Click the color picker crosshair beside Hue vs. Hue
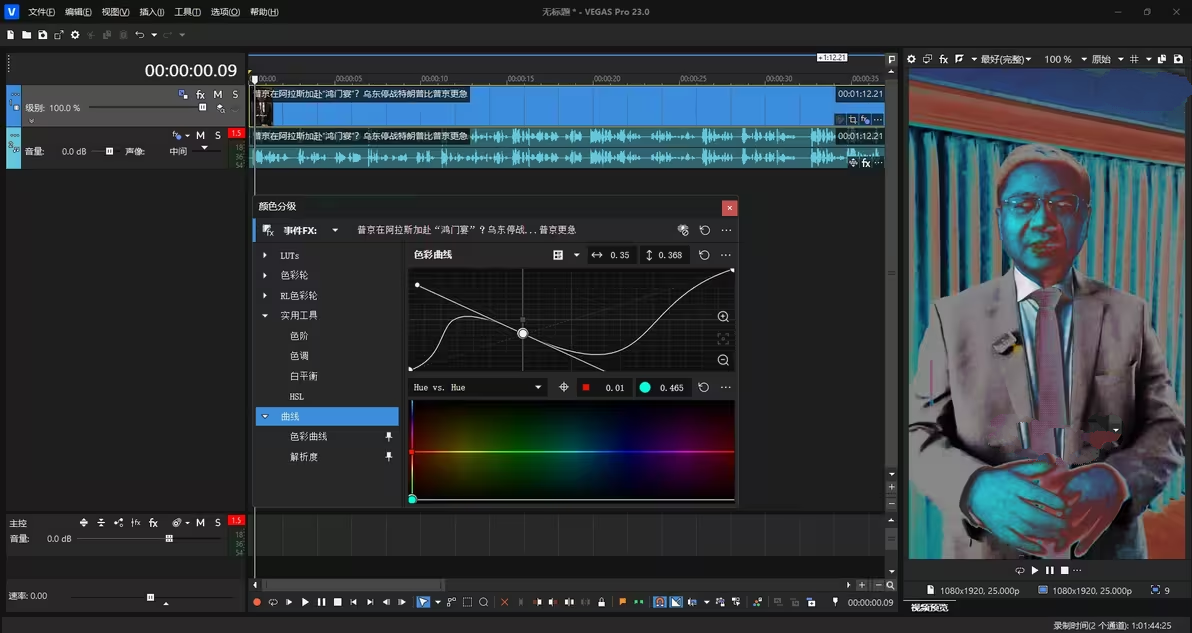Image resolution: width=1192 pixels, height=633 pixels. (x=564, y=388)
